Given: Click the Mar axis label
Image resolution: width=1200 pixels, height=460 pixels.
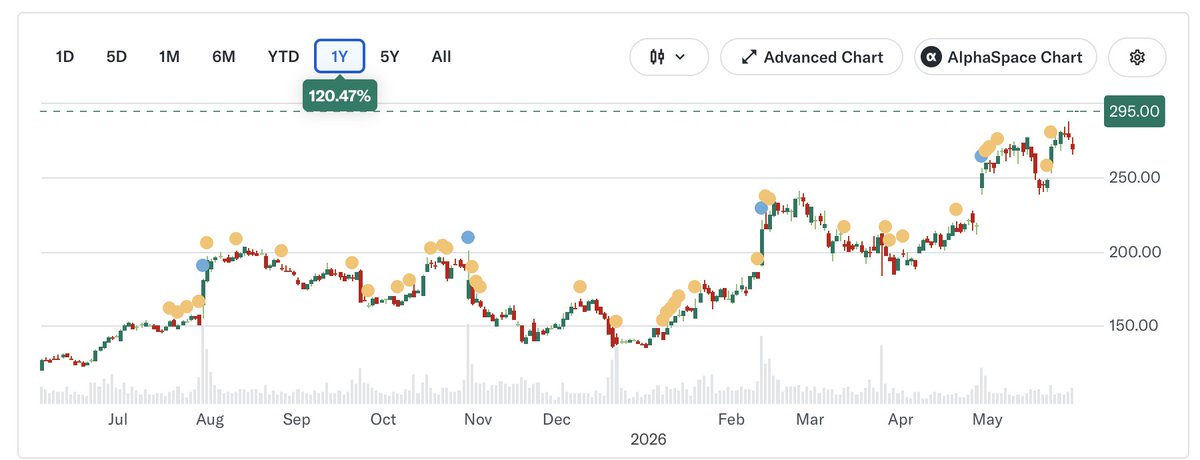Looking at the screenshot, I should point(808,420).
